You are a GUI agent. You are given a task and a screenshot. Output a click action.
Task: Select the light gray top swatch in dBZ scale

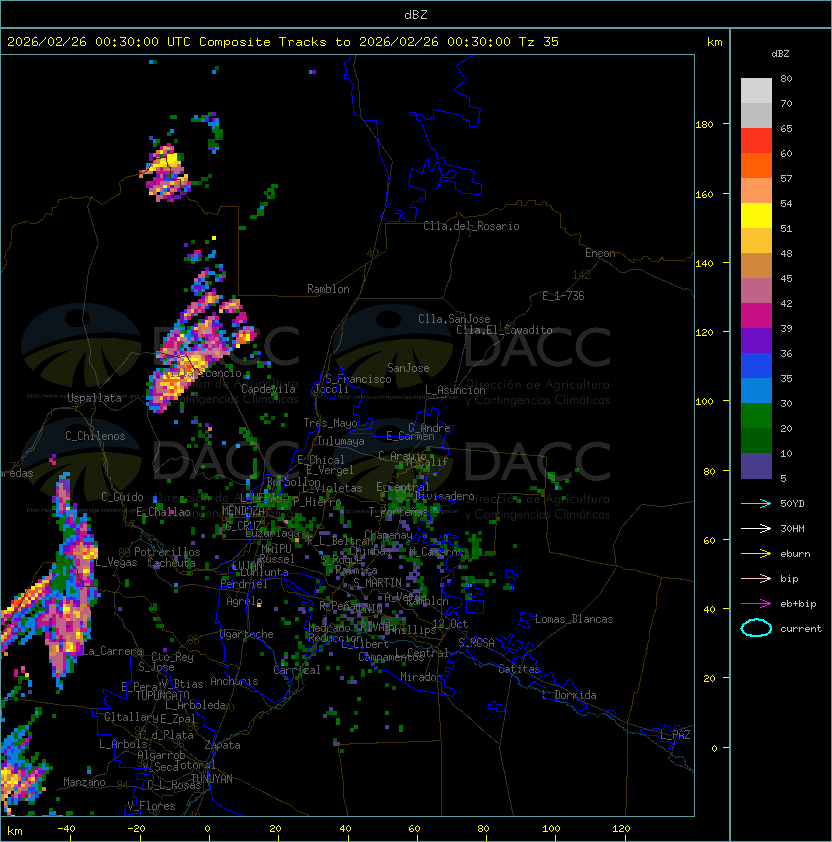[756, 91]
